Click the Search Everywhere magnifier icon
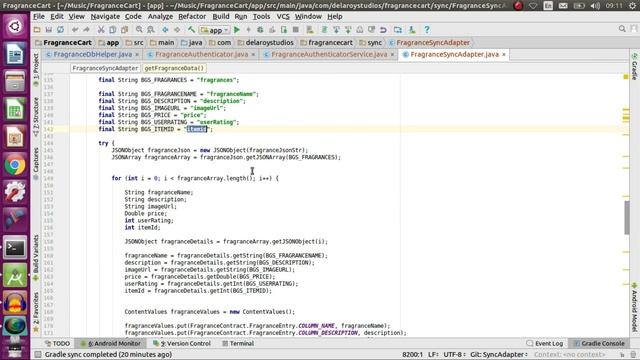The height and width of the screenshot is (360, 640). (x=622, y=29)
